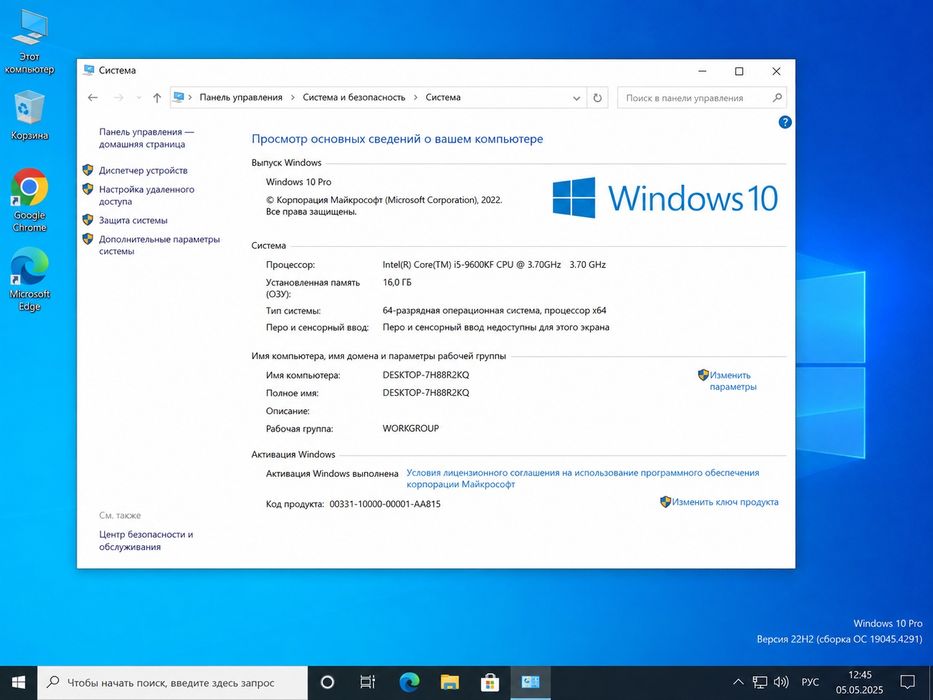The height and width of the screenshot is (700, 933).
Task: Open File Explorer from taskbar
Action: tap(449, 683)
